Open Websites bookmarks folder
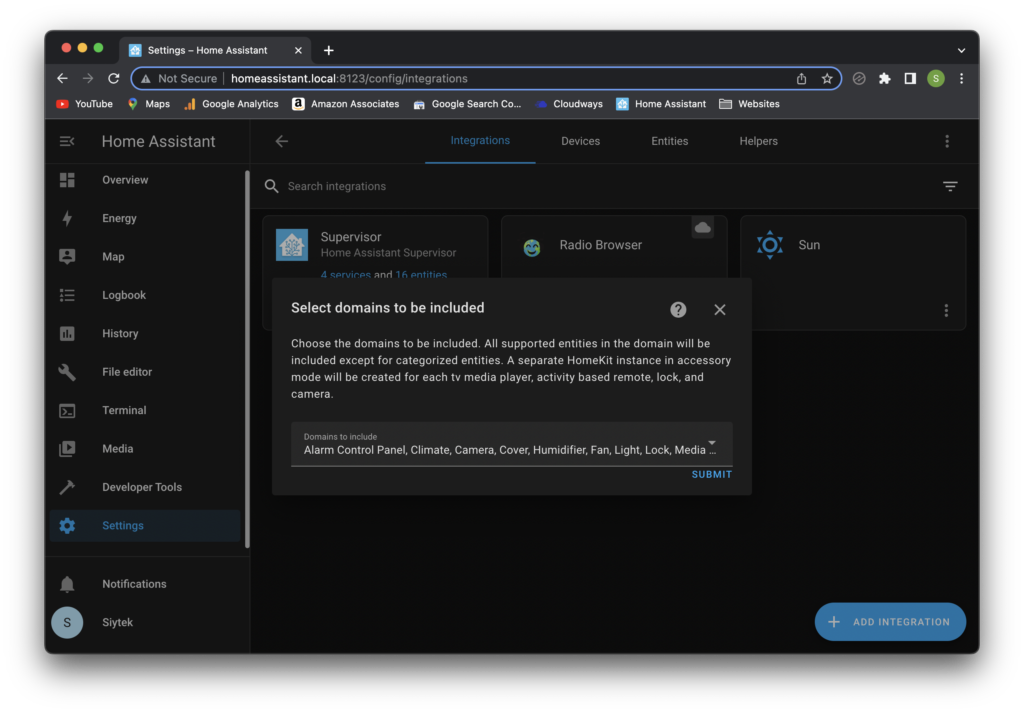1024x713 pixels. pyautogui.click(x=749, y=104)
